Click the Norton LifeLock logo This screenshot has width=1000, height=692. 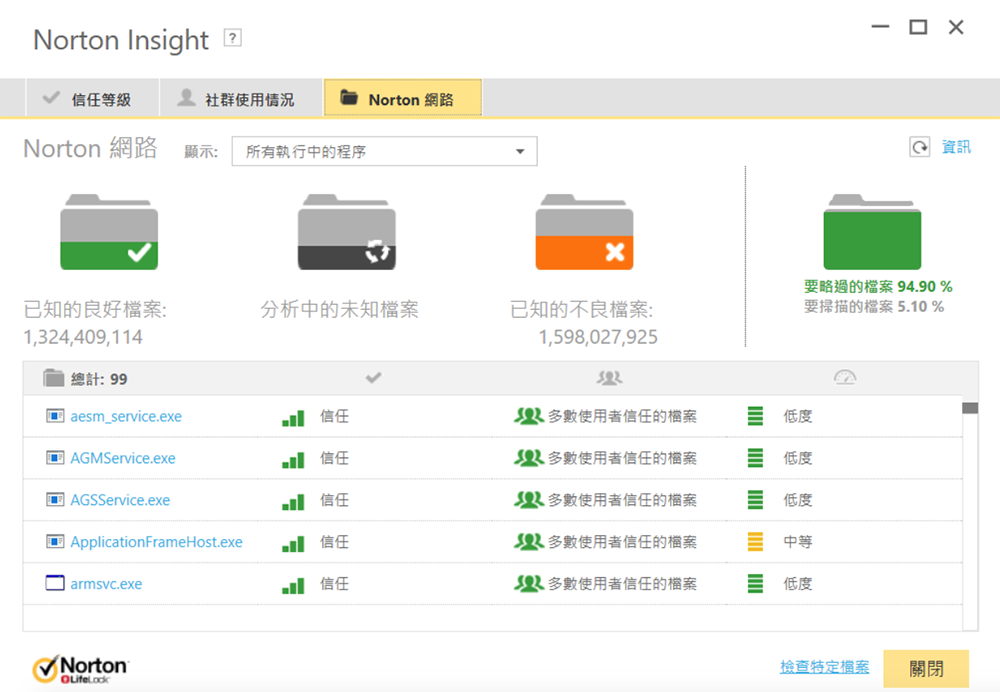click(81, 669)
